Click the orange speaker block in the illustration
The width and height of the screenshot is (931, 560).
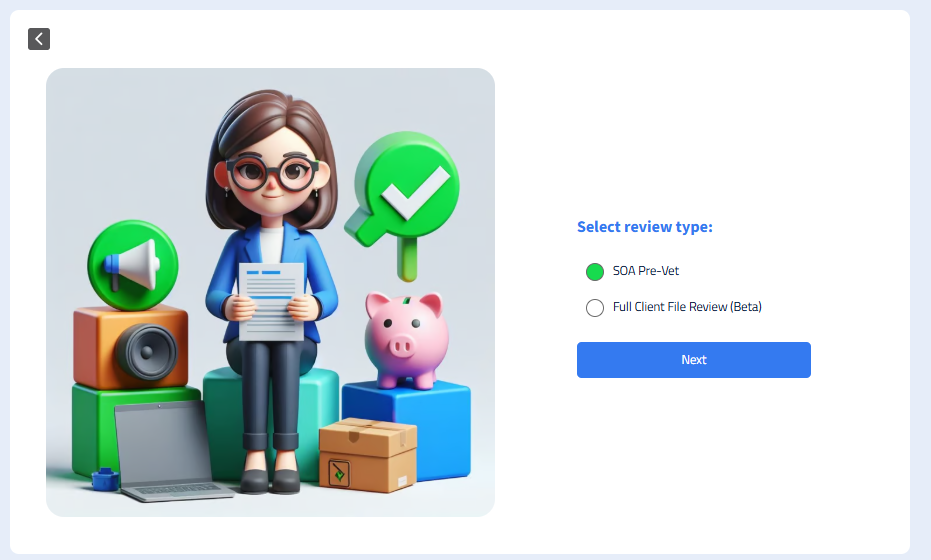(131, 346)
